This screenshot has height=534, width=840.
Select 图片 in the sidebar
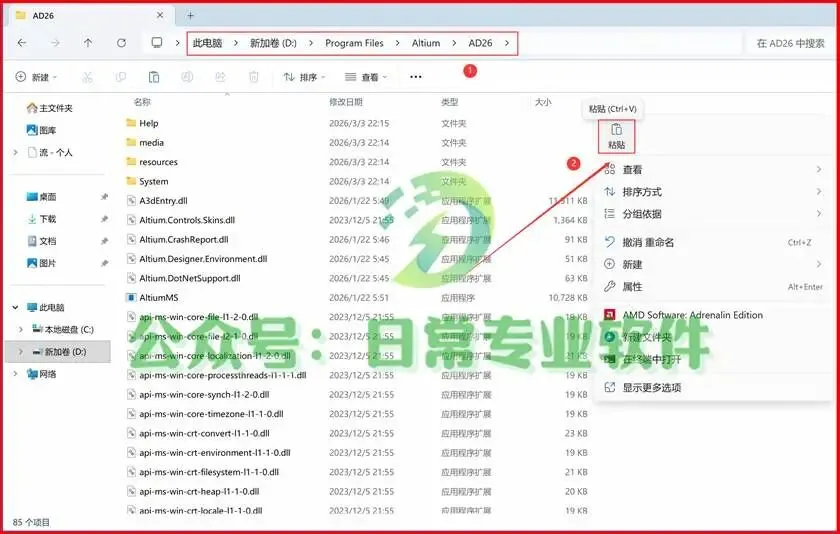tap(41, 263)
